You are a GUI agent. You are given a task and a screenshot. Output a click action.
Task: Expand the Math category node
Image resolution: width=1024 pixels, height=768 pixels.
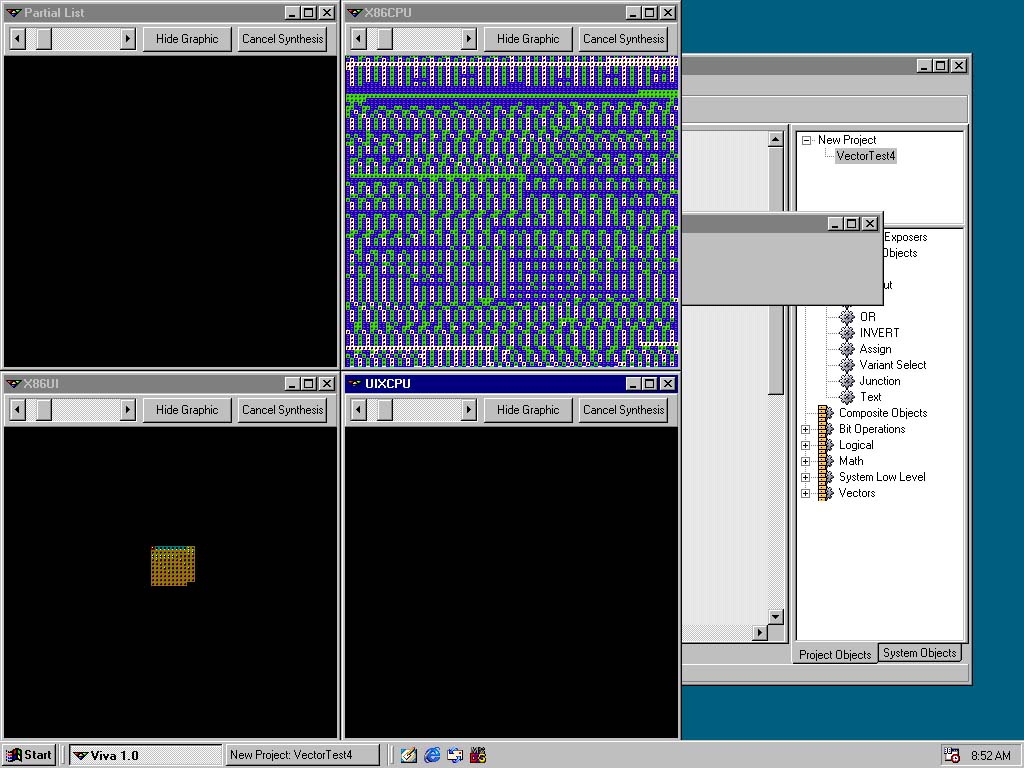pos(806,461)
